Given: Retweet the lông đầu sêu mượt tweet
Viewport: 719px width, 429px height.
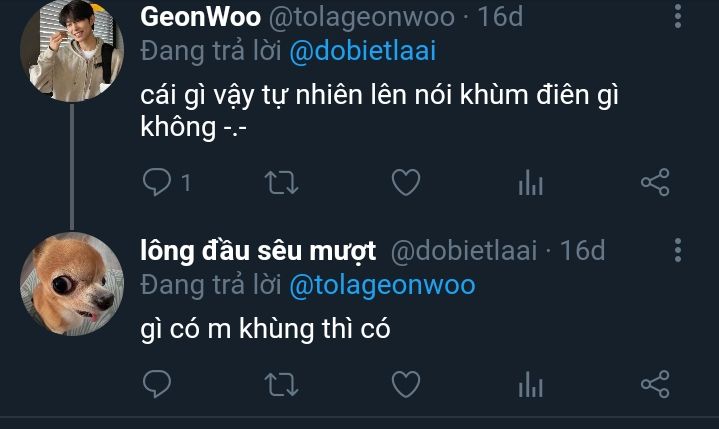Looking at the screenshot, I should click(x=281, y=384).
